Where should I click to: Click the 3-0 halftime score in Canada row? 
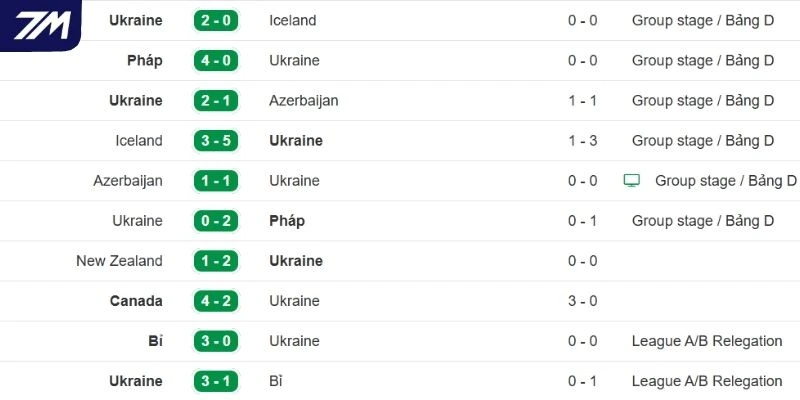[x=583, y=301]
